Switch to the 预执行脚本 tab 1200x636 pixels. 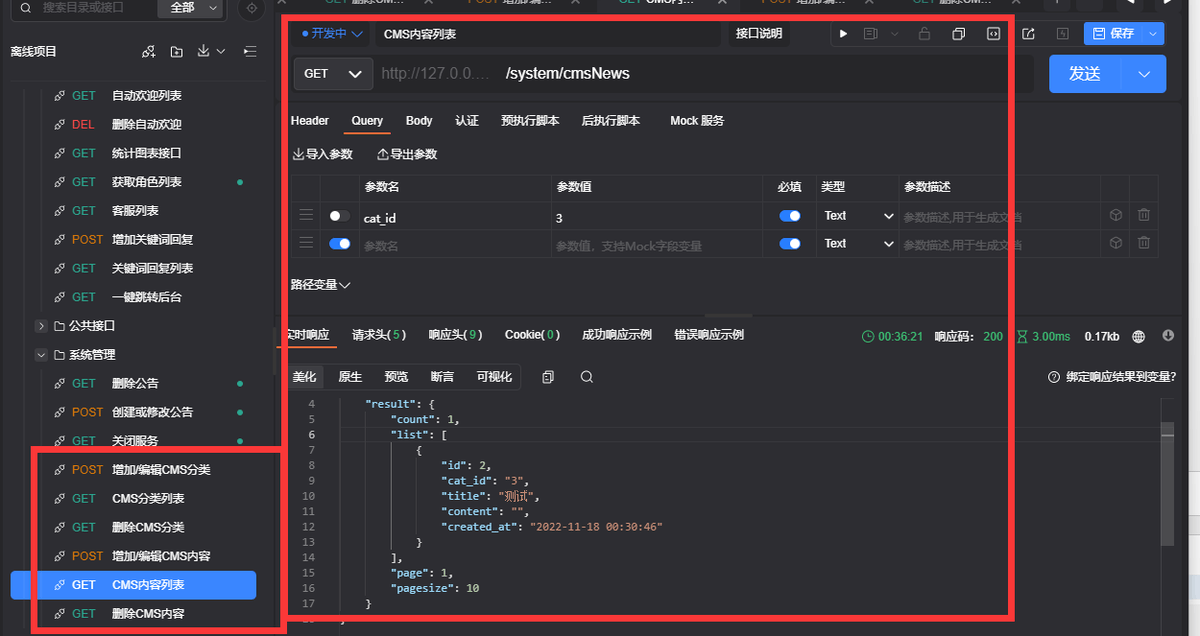(530, 121)
